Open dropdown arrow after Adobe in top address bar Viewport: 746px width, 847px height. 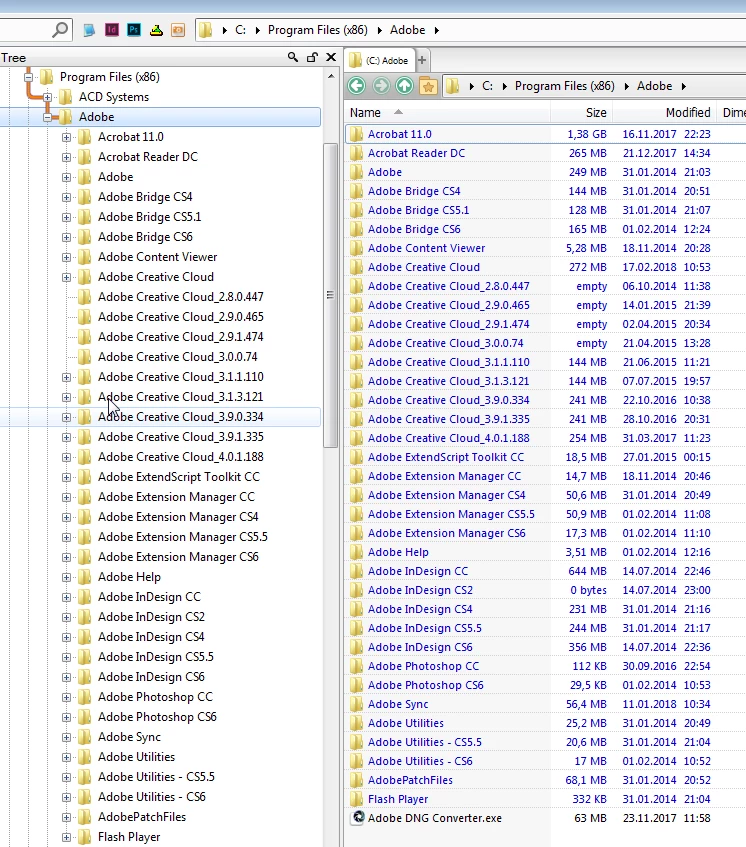coord(436,30)
